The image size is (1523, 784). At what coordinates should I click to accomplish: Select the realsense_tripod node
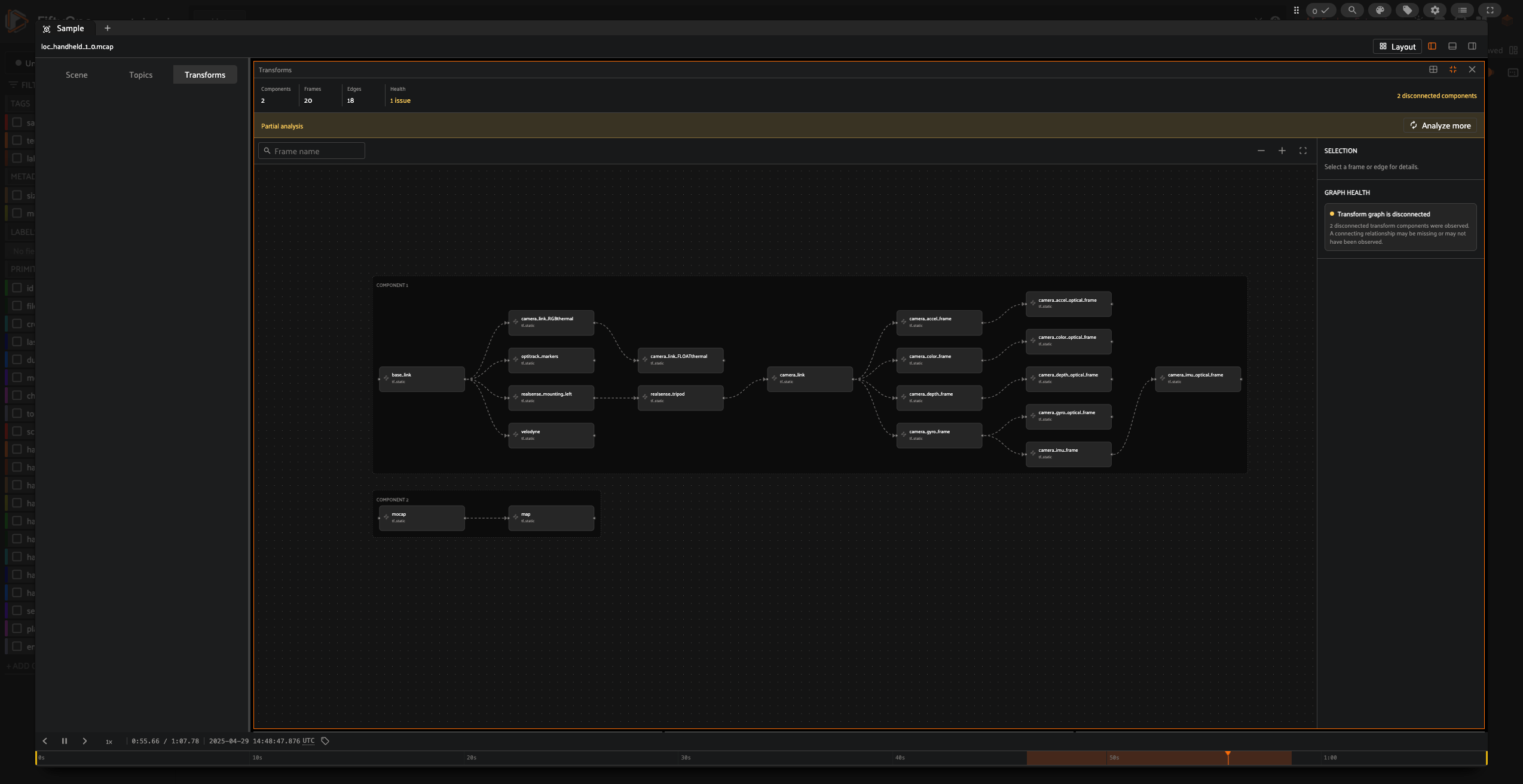tap(680, 398)
